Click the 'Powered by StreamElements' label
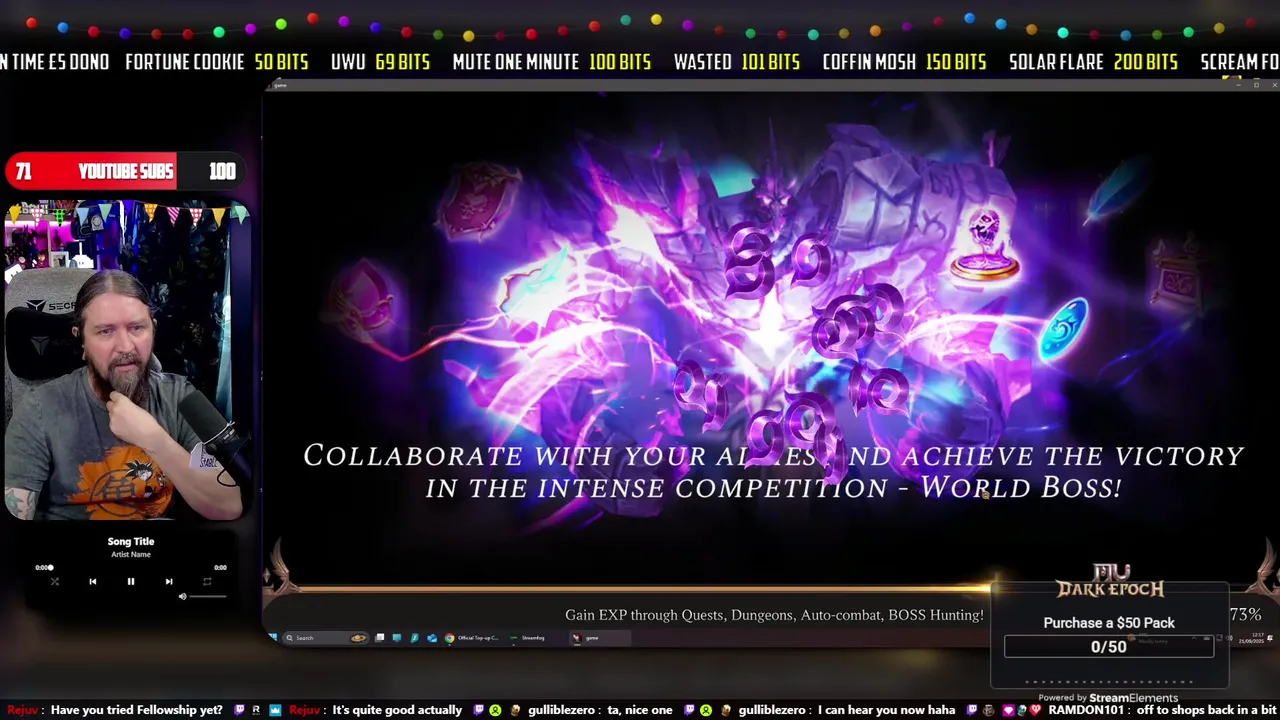 (1108, 697)
